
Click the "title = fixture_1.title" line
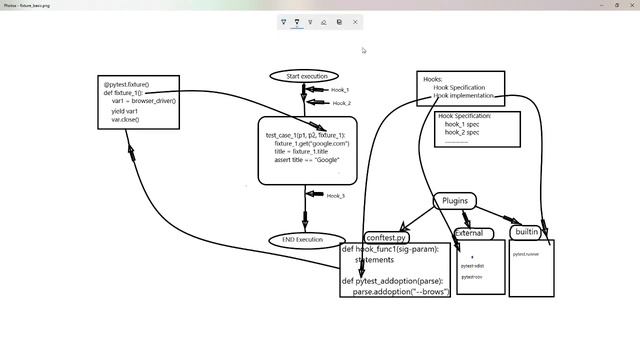tap(301, 151)
